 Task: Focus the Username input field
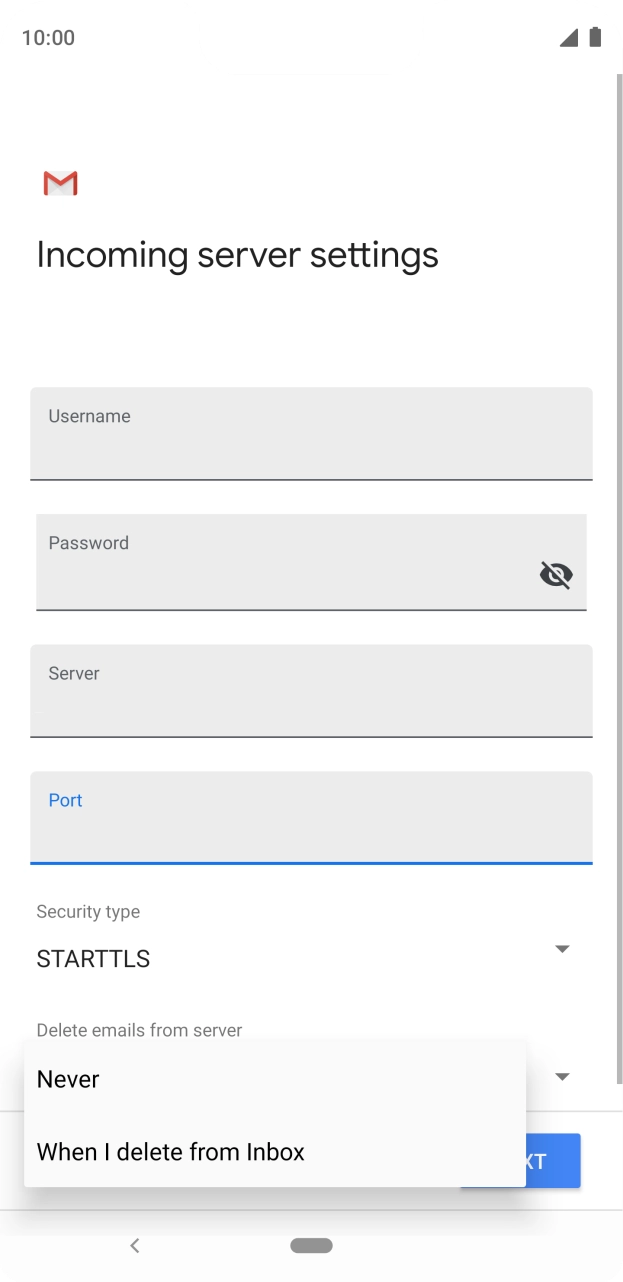(311, 434)
